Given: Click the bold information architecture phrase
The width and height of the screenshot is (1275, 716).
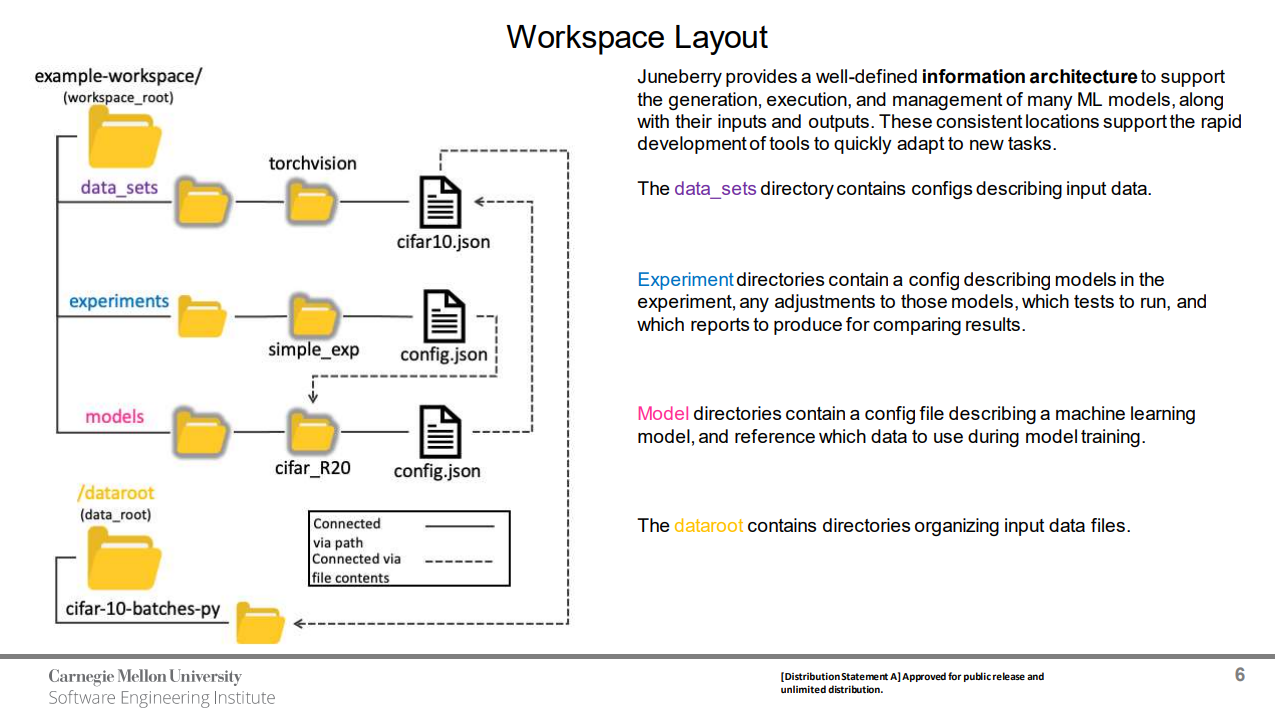Looking at the screenshot, I should pos(1030,77).
